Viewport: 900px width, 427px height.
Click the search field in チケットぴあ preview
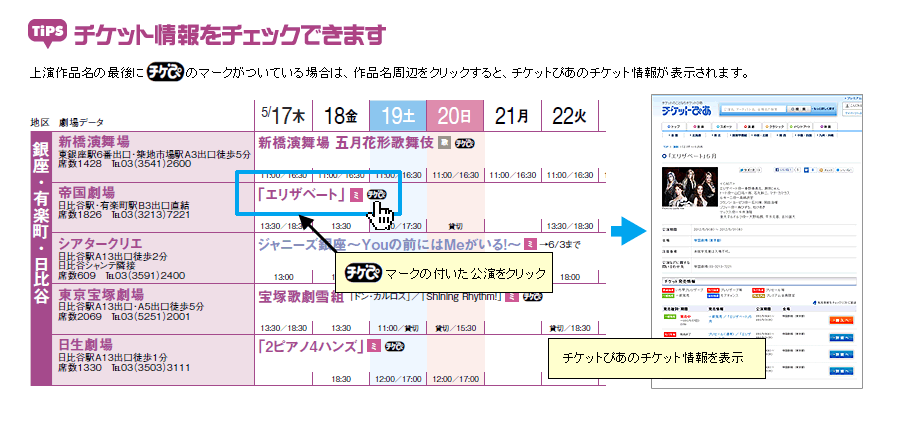click(x=752, y=108)
